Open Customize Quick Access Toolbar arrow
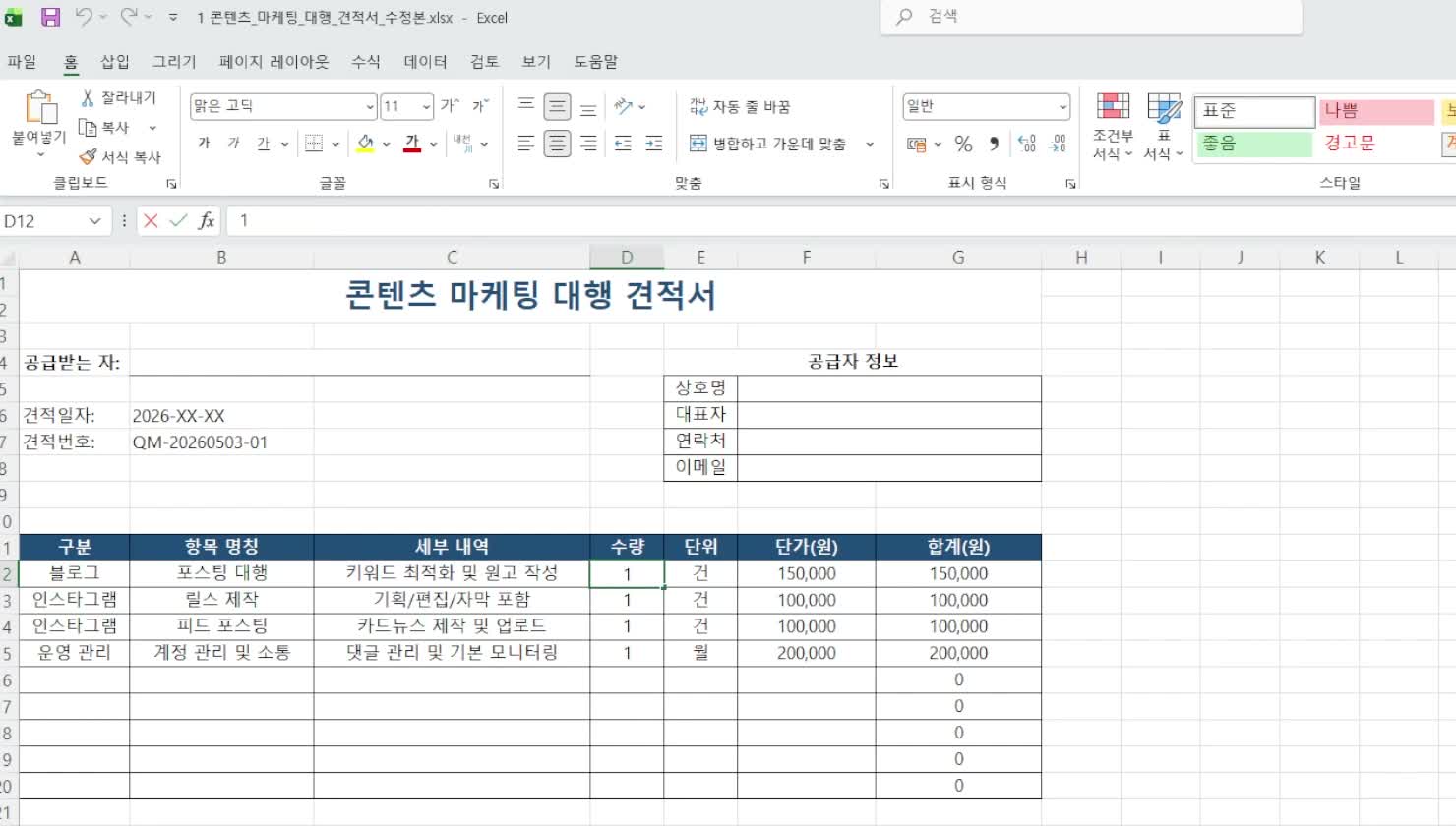 click(173, 18)
